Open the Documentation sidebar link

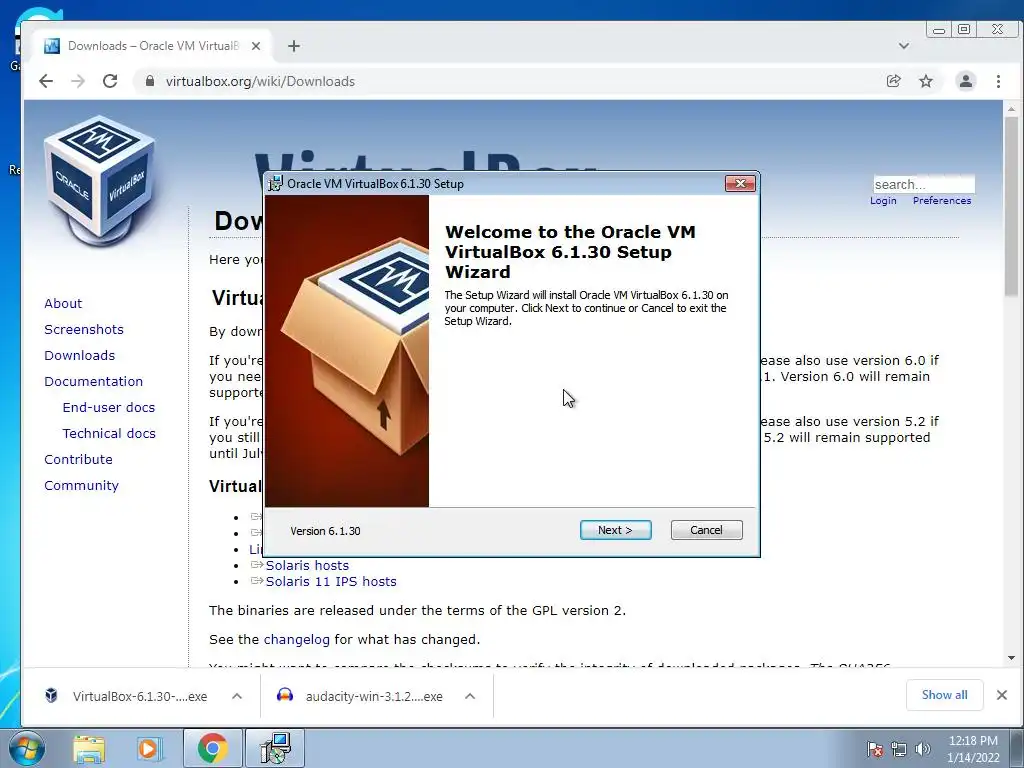93,382
